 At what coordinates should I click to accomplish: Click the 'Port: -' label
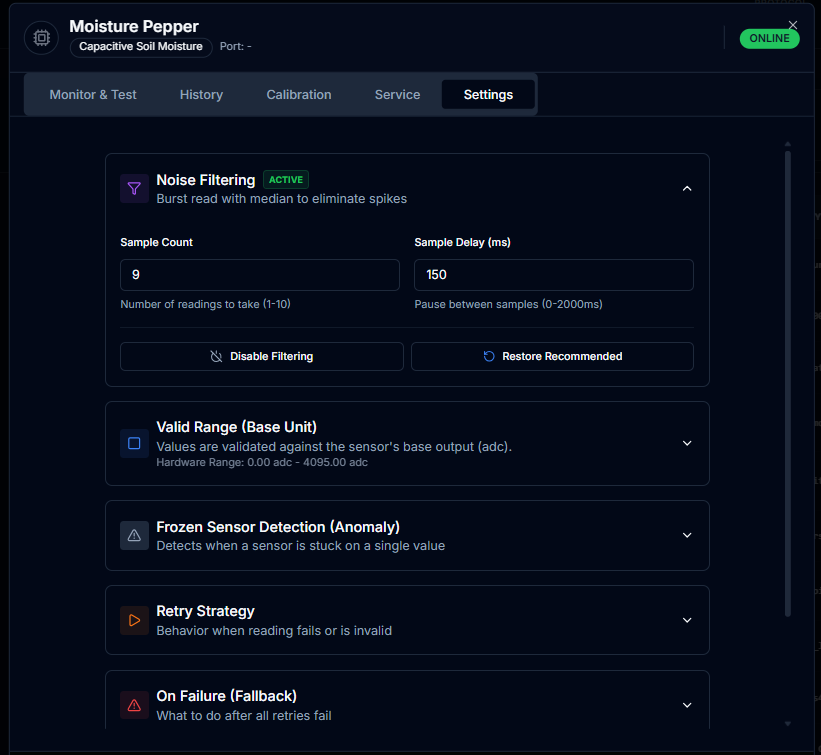click(x=236, y=47)
